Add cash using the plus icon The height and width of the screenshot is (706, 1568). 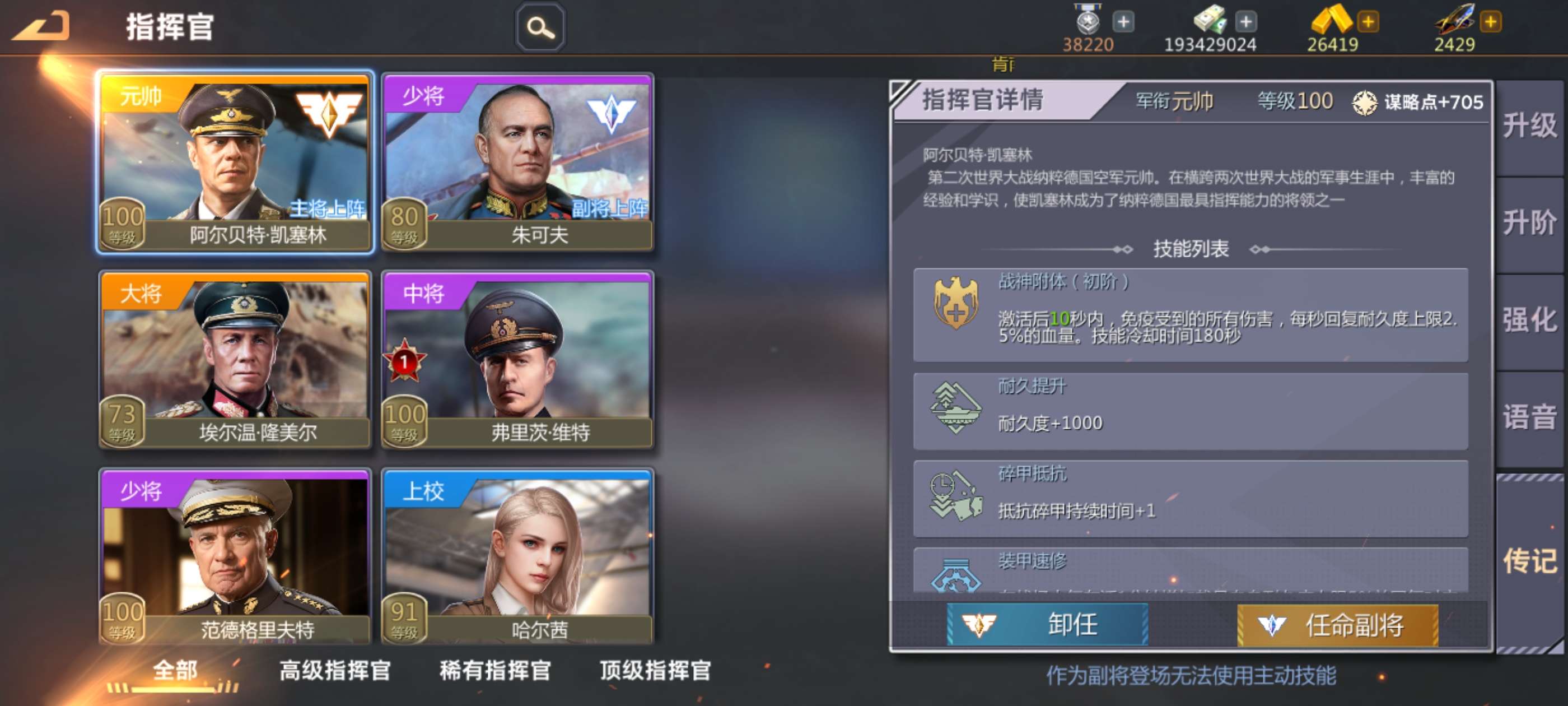click(x=1245, y=22)
